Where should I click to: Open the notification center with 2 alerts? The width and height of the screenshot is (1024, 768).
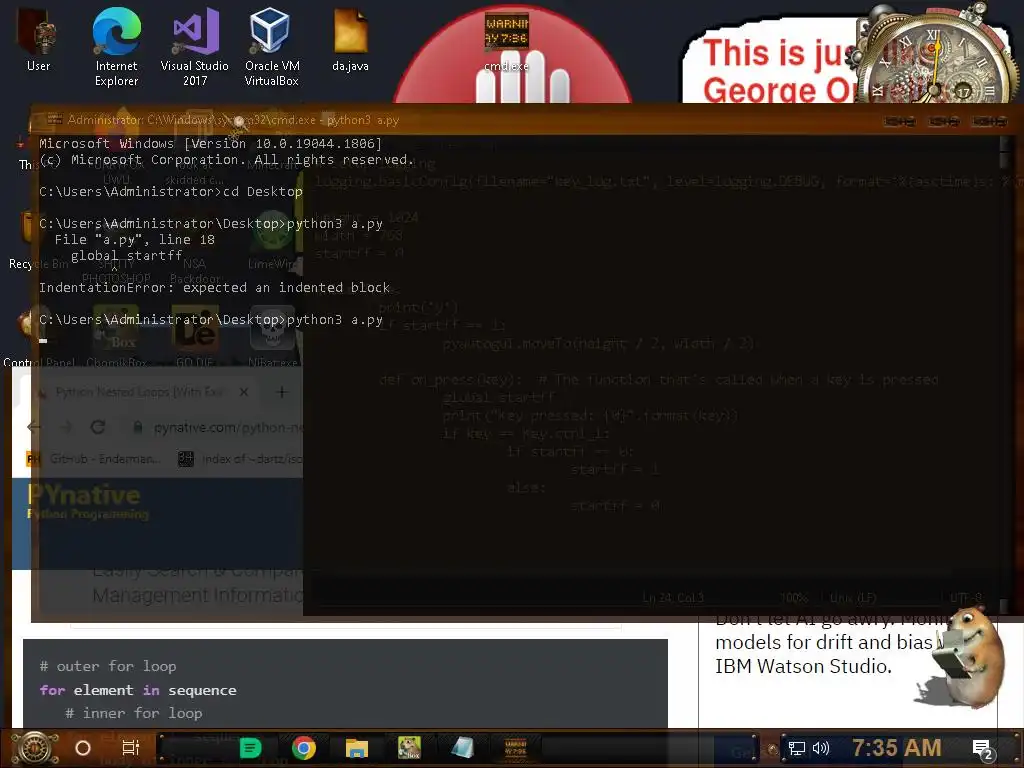(983, 750)
